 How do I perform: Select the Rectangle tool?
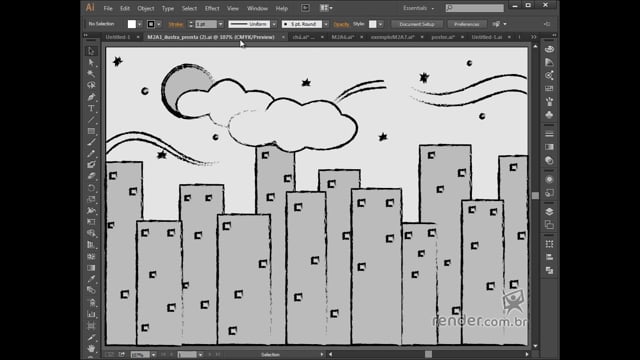tap(91, 131)
